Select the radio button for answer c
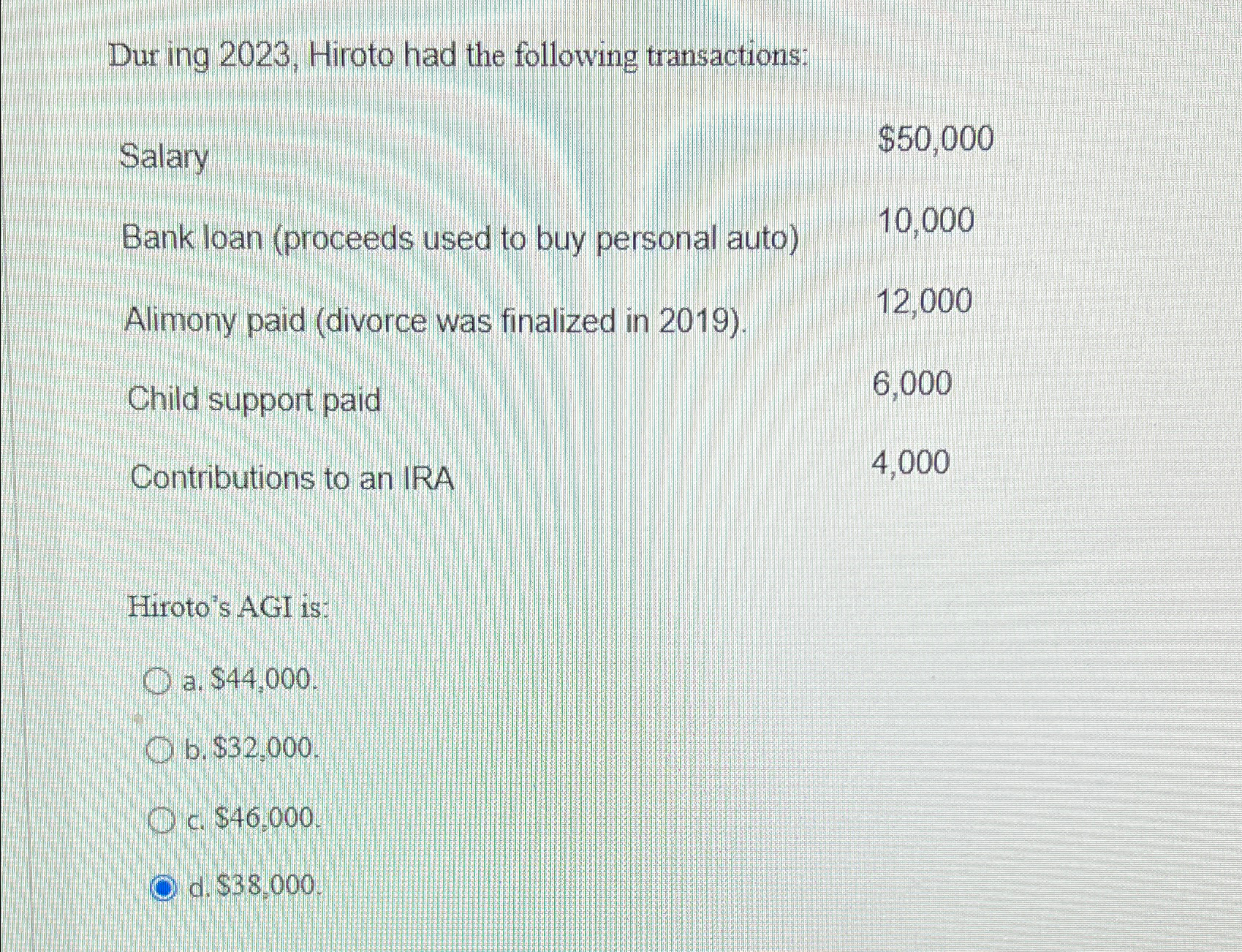Image resolution: width=1242 pixels, height=952 pixels. click(x=162, y=818)
